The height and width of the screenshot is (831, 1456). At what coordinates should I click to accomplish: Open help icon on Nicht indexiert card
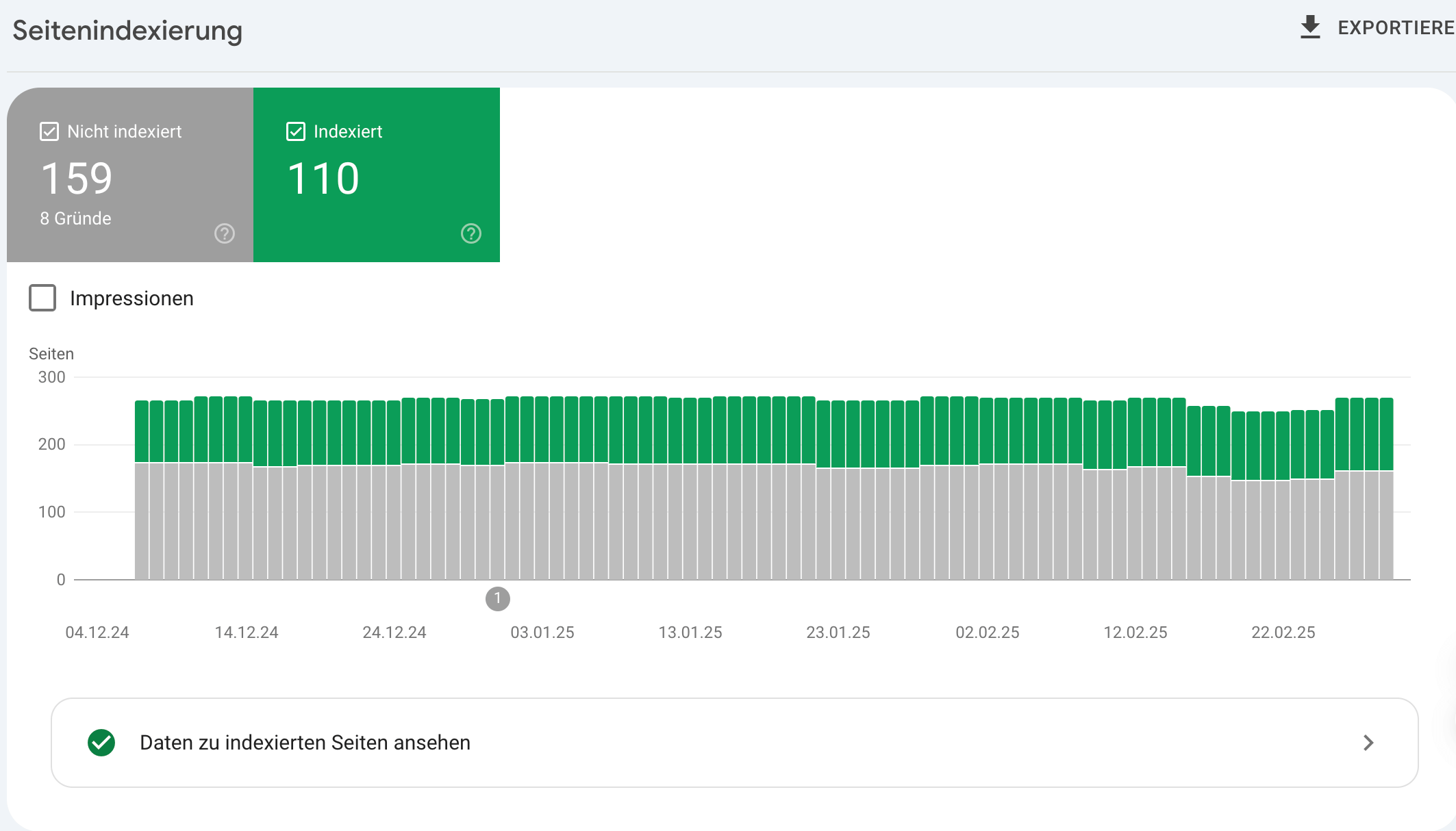[225, 233]
